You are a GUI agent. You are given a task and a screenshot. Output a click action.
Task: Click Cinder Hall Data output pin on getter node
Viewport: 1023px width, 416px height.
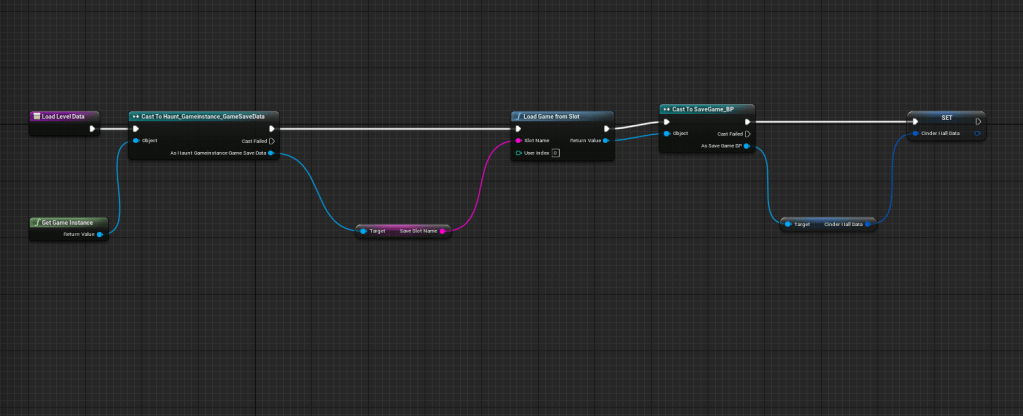tap(869, 225)
